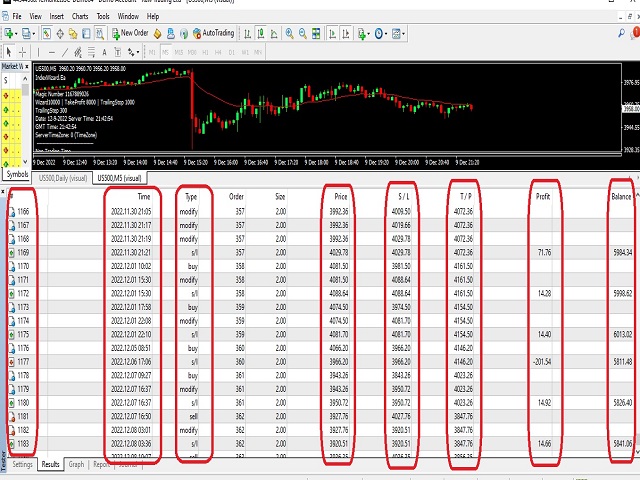Toggle the Terminal panel icon
This screenshot has width=640, height=480.
click(86, 33)
